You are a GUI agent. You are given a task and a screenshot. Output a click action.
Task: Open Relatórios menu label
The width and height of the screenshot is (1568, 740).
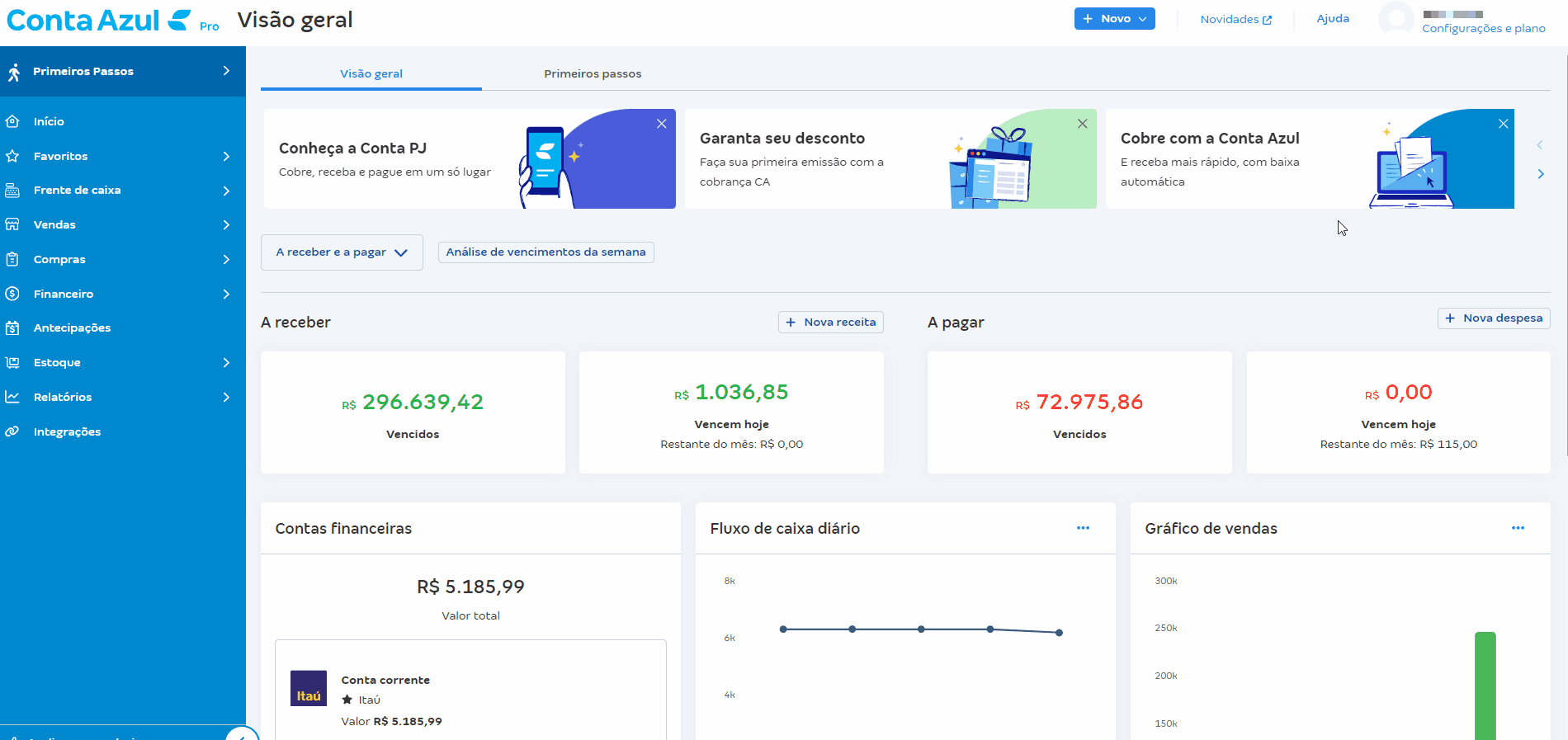coord(63,397)
